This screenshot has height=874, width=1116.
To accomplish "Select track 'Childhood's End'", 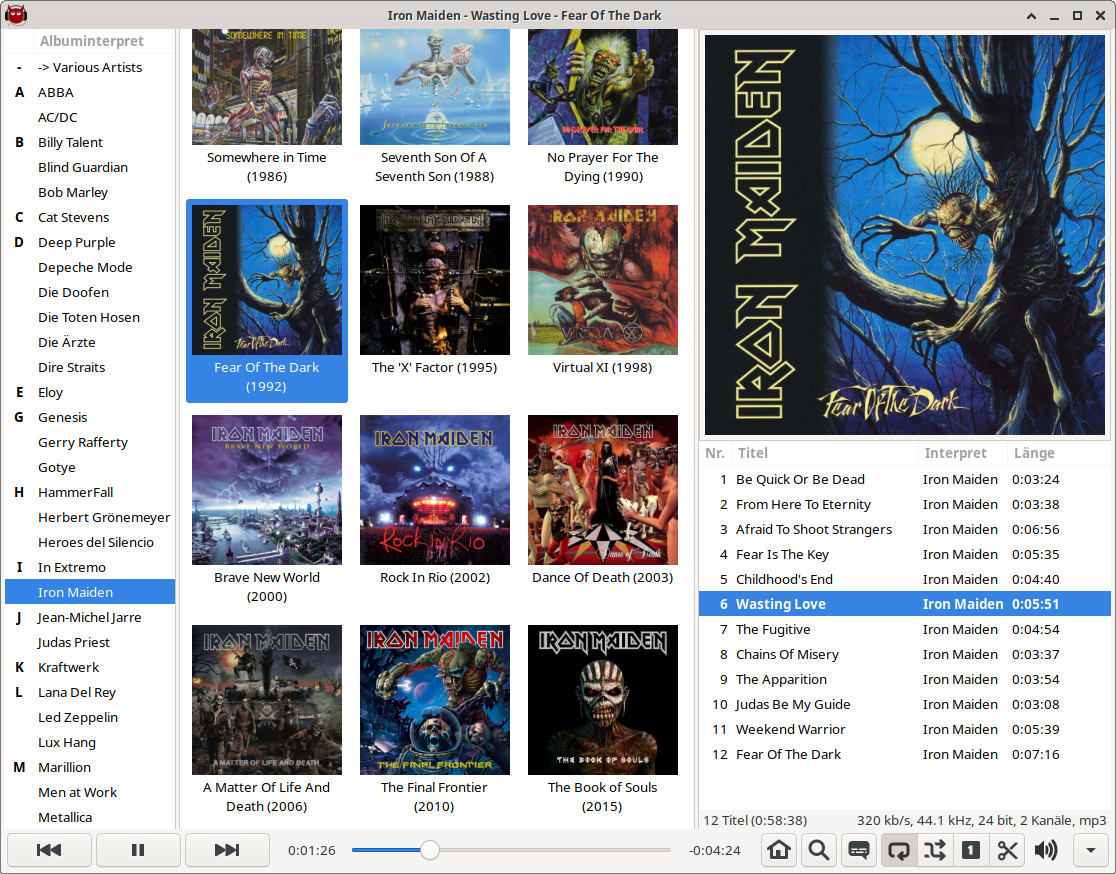I will click(905, 579).
